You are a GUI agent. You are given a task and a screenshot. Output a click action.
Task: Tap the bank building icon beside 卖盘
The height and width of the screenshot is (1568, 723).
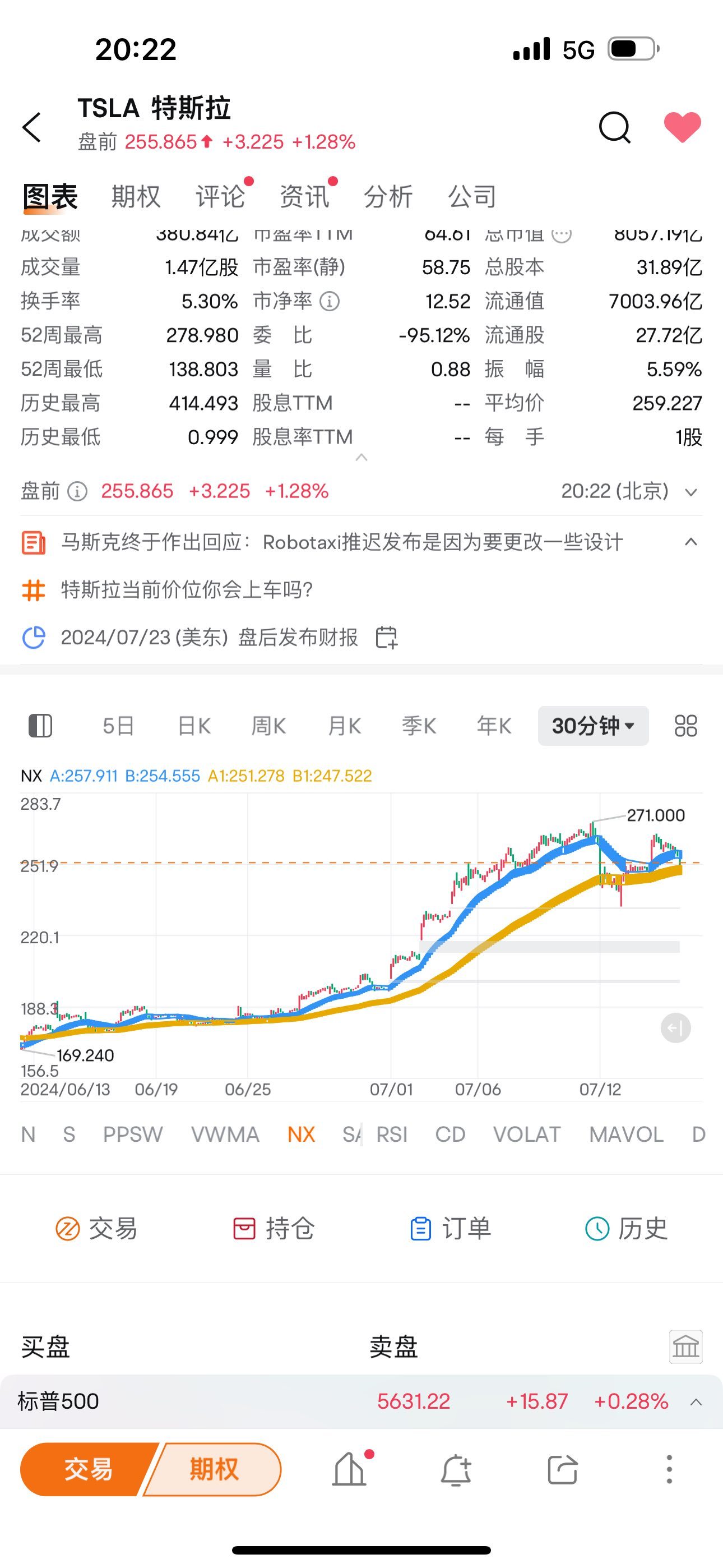[x=686, y=1346]
